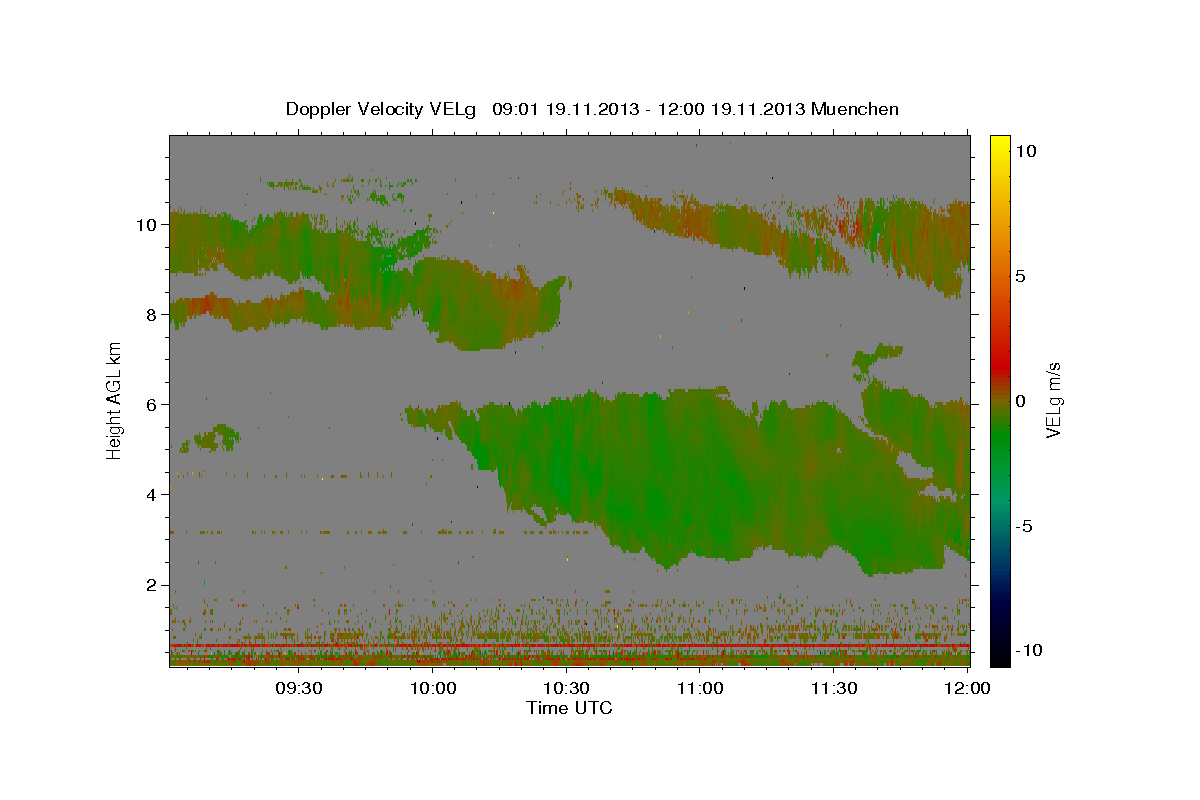Image resolution: width=1200 pixels, height=800 pixels.
Task: Click the 'Time UTC' x-axis label
Action: (569, 708)
